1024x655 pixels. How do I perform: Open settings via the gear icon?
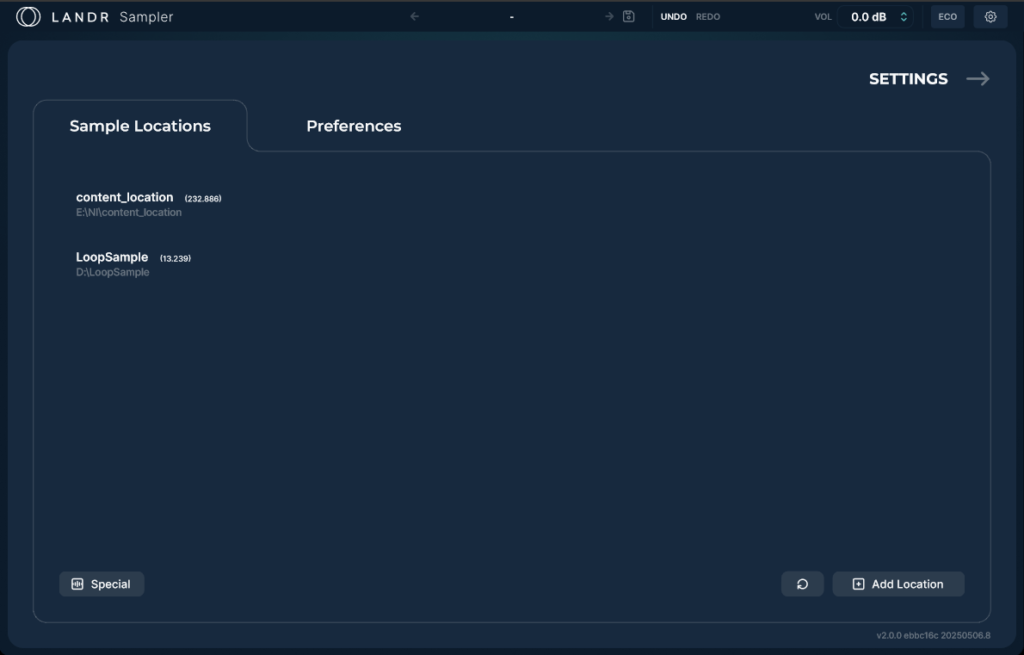pos(991,17)
